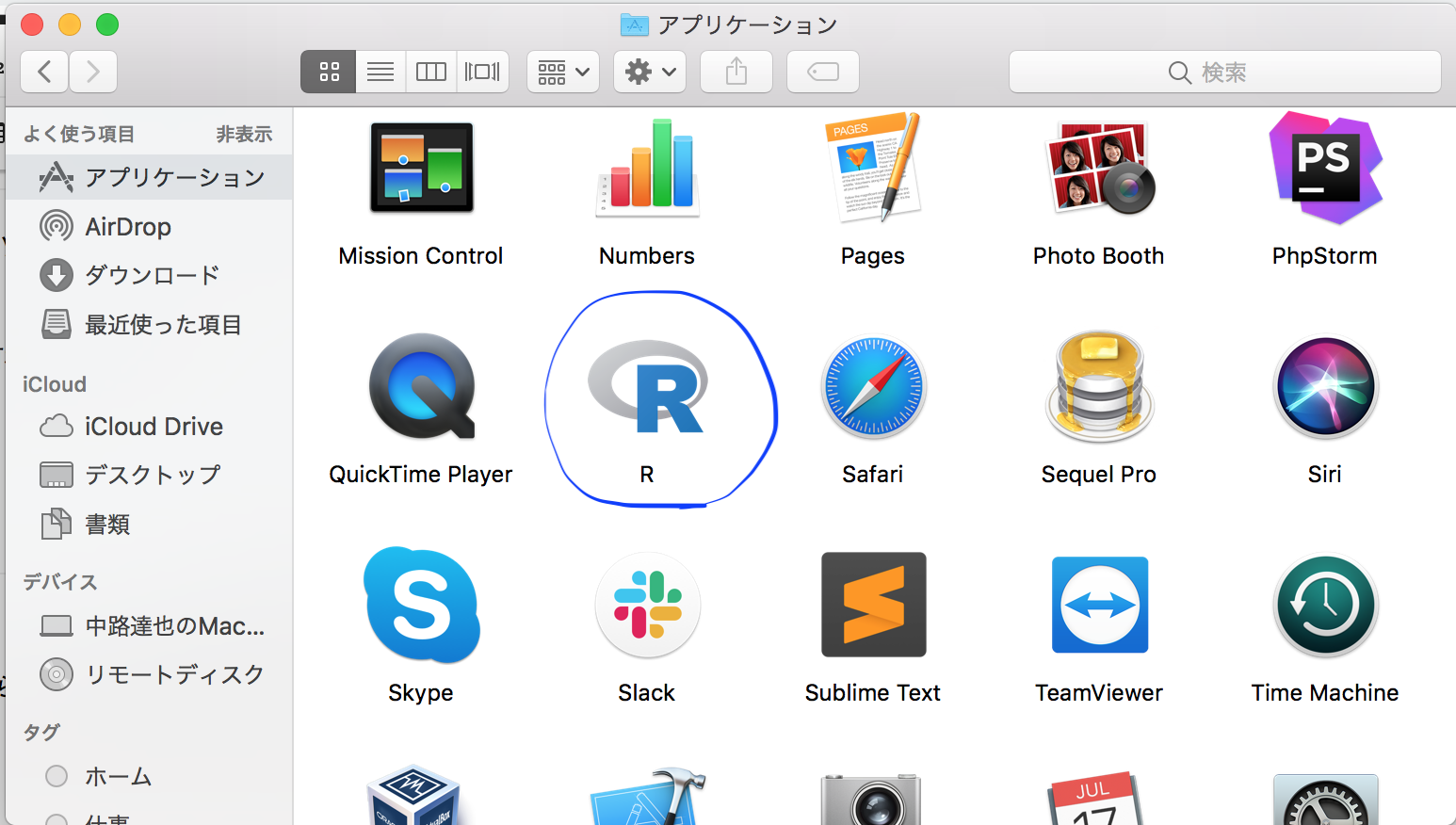Select the PhpStorm app icon
The height and width of the screenshot is (825, 1456).
coord(1324,169)
